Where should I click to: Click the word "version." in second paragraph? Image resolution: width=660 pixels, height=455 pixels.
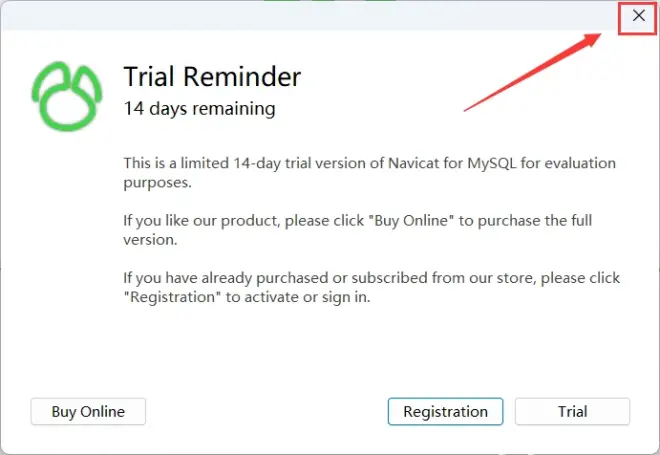click(150, 240)
